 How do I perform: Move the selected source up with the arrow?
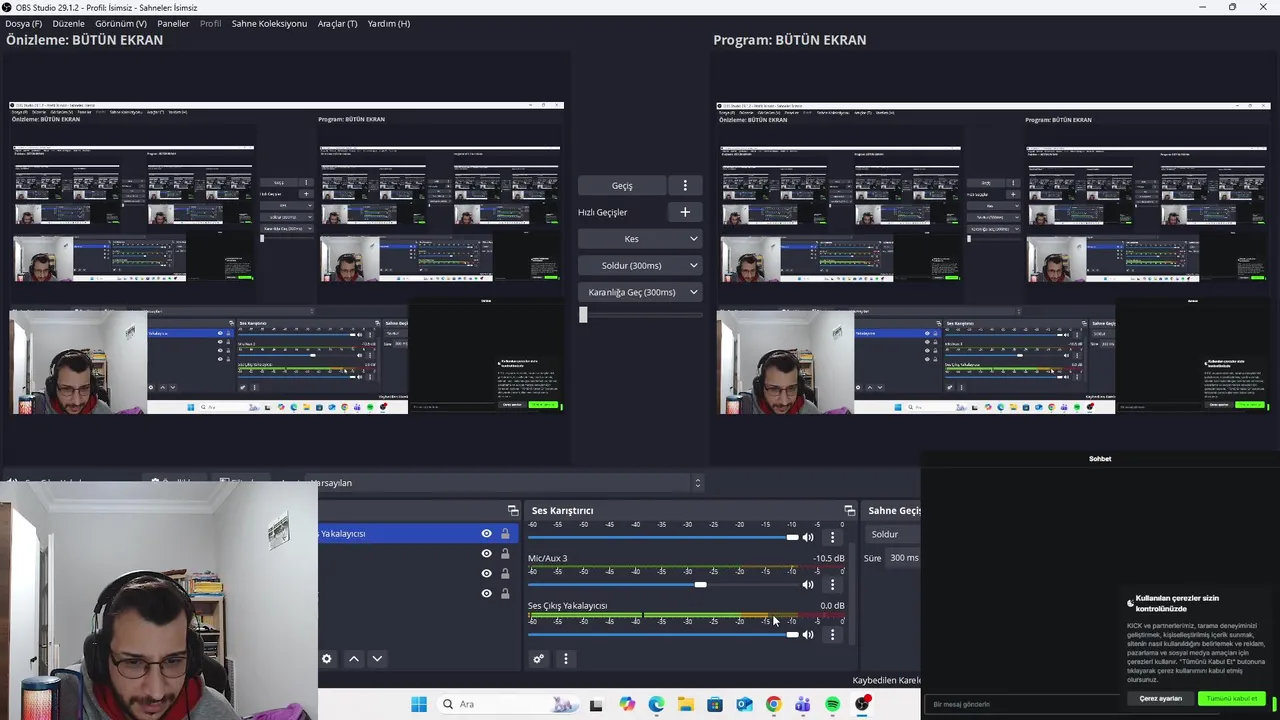(354, 659)
